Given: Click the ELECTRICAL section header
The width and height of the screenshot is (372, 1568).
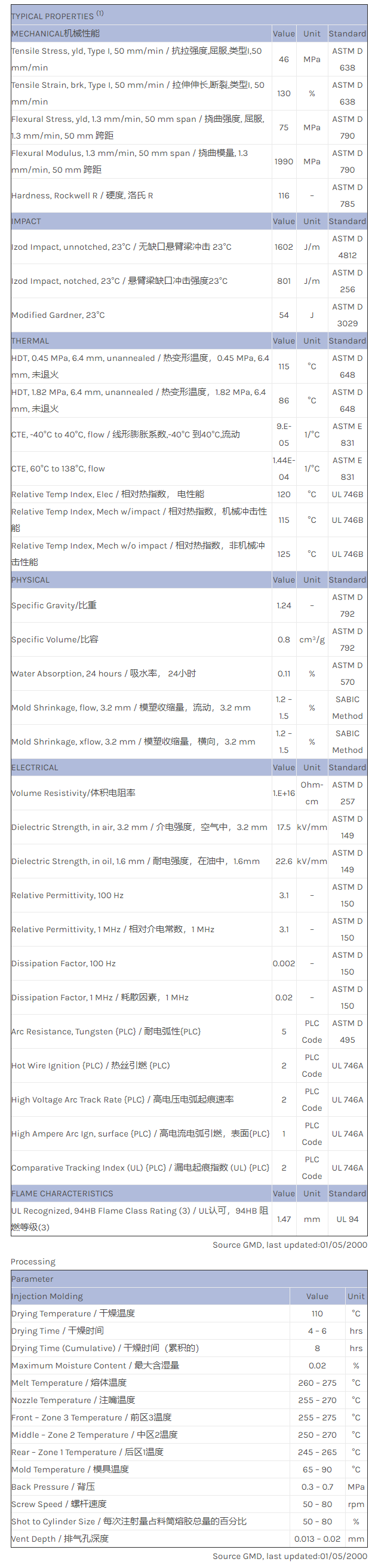Looking at the screenshot, I should (35, 767).
